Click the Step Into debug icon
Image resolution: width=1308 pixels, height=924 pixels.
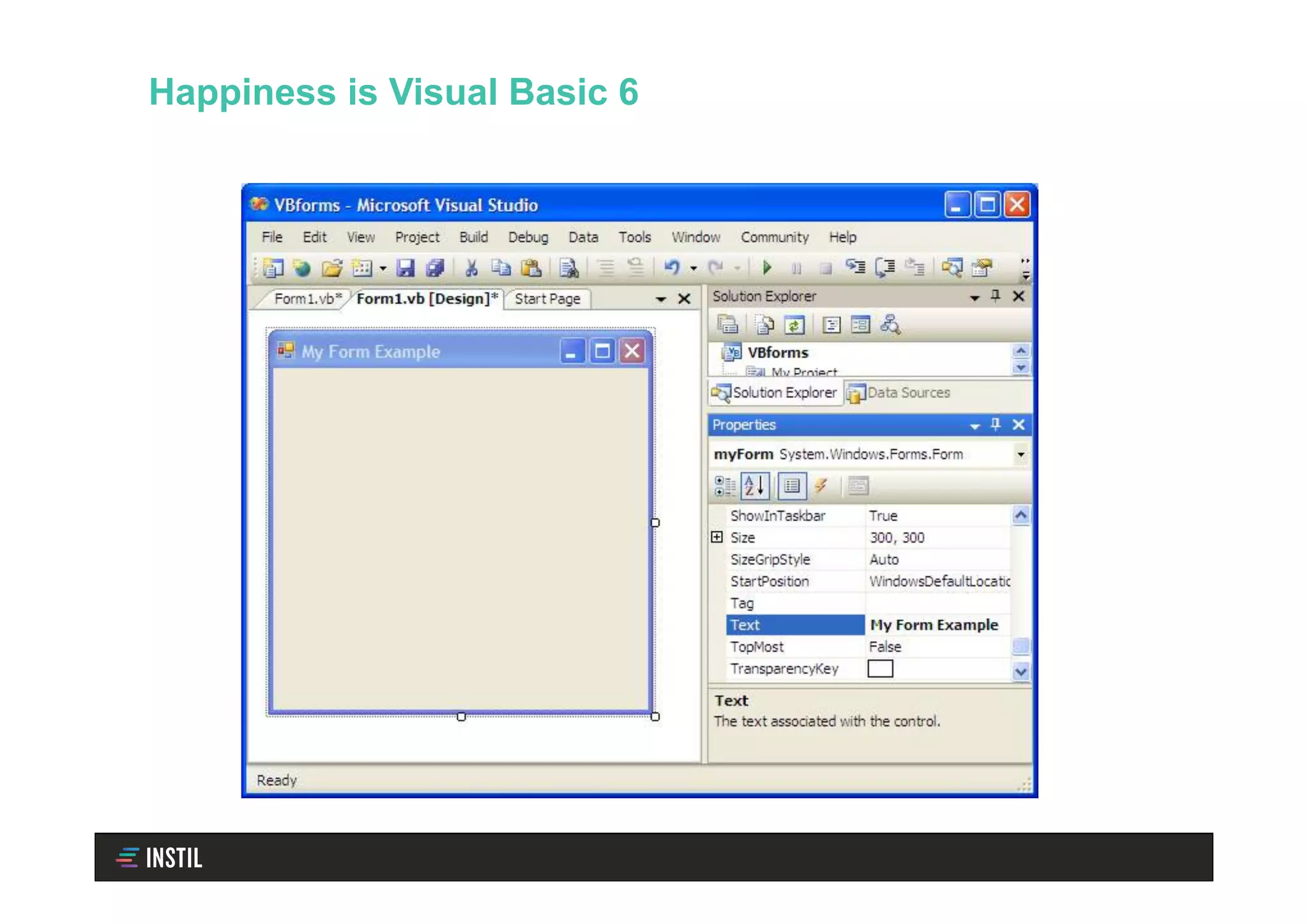(855, 268)
